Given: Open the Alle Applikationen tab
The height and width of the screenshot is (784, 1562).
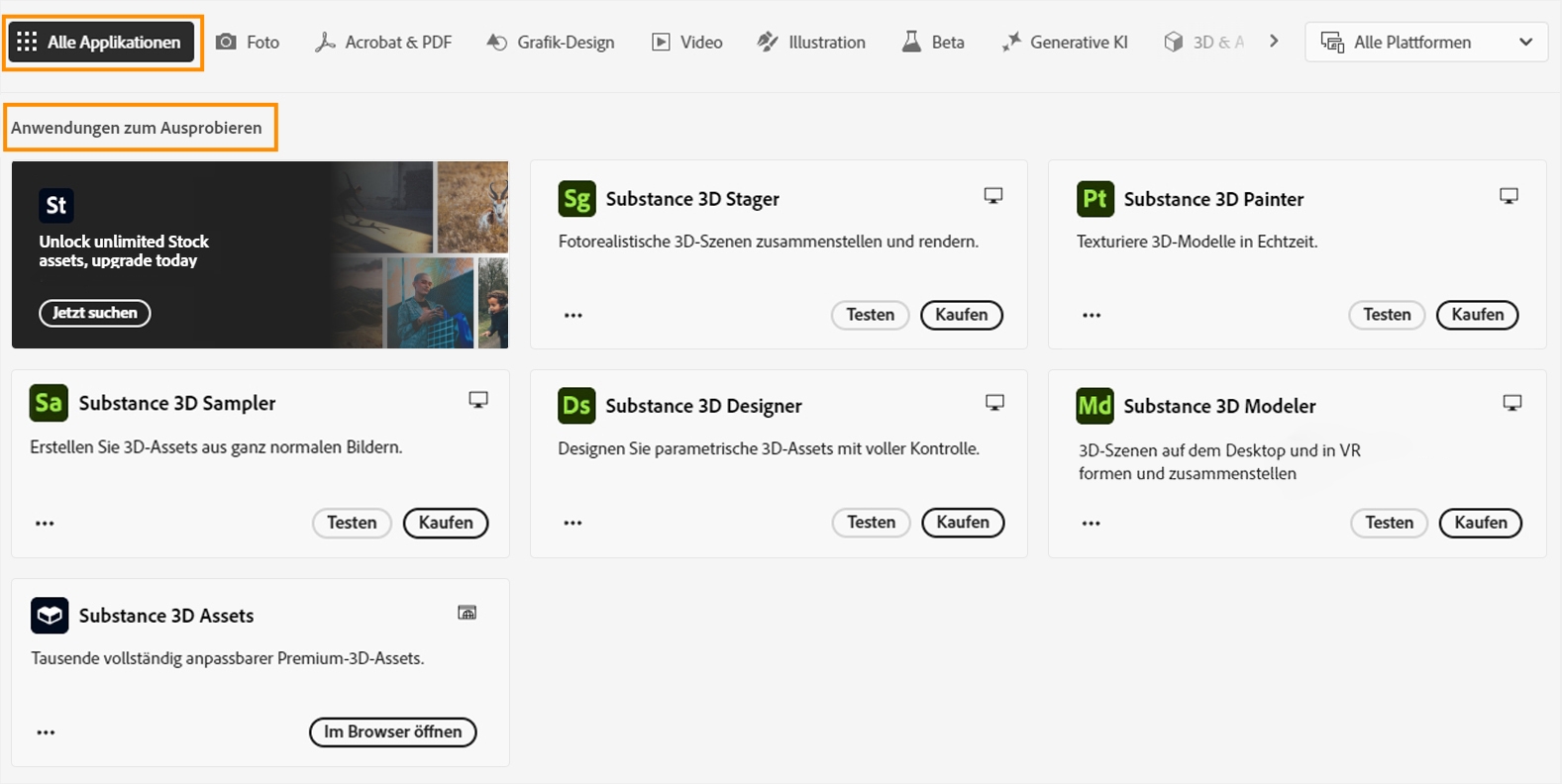Looking at the screenshot, I should tap(102, 42).
